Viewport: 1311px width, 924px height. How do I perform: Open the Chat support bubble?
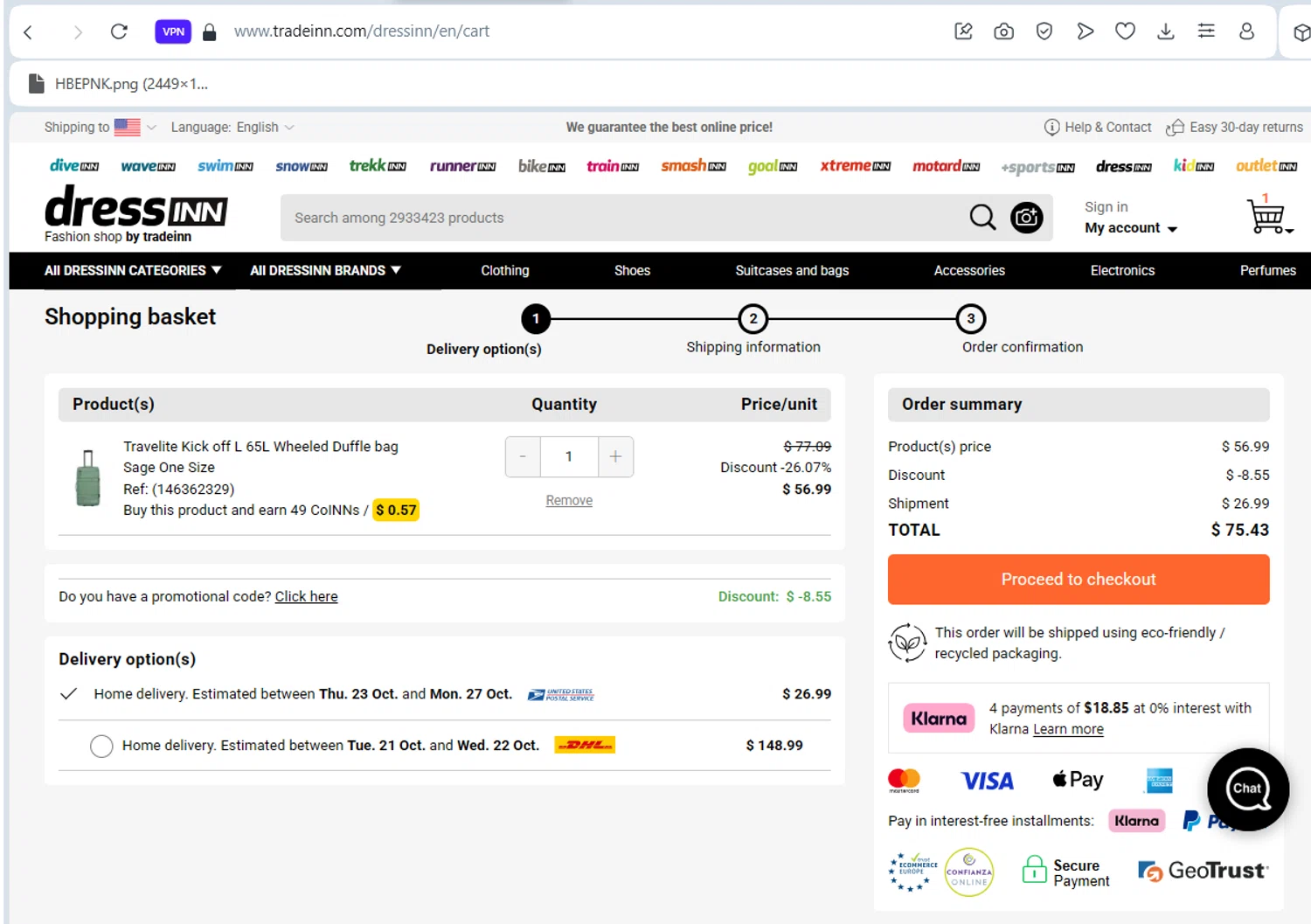tap(1247, 789)
